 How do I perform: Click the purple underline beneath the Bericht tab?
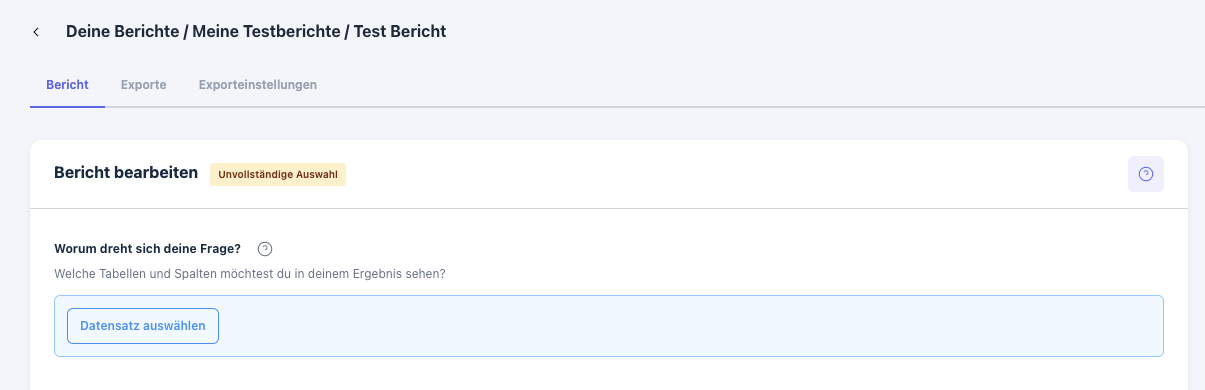tap(67, 106)
